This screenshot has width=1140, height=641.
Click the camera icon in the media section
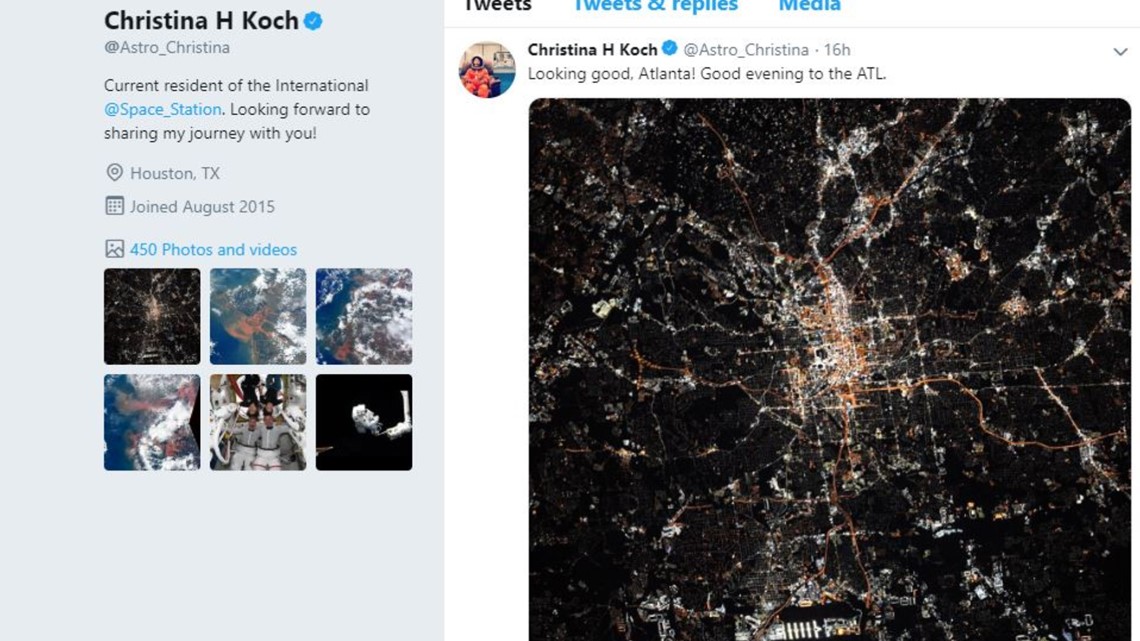112,249
